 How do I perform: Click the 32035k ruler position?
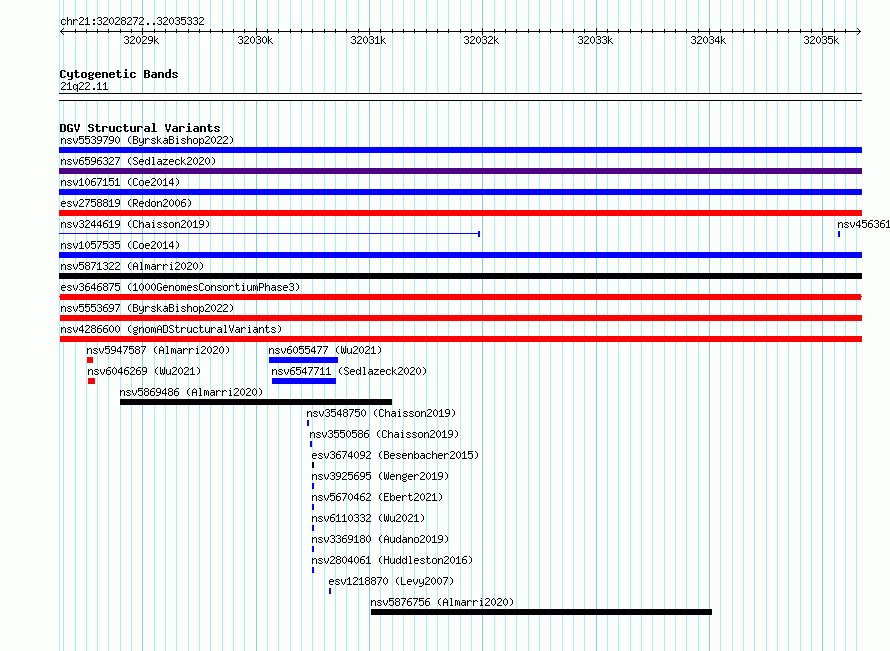pyautogui.click(x=821, y=40)
